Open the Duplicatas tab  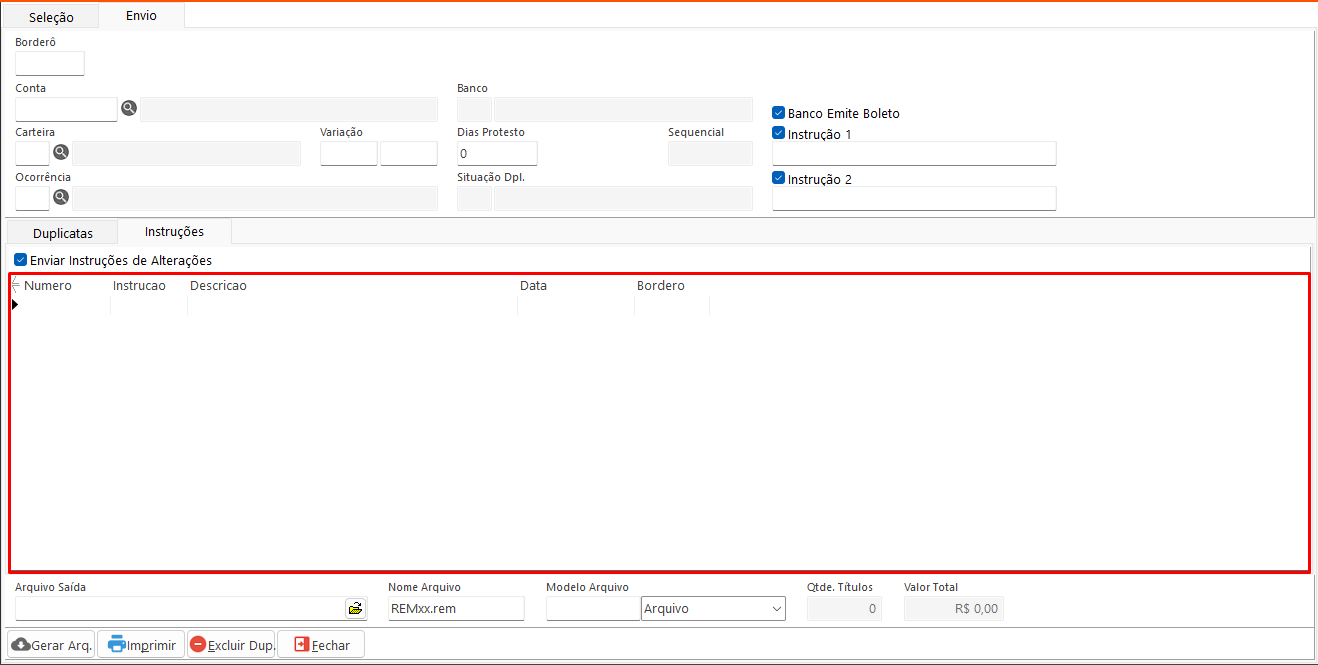tap(62, 233)
